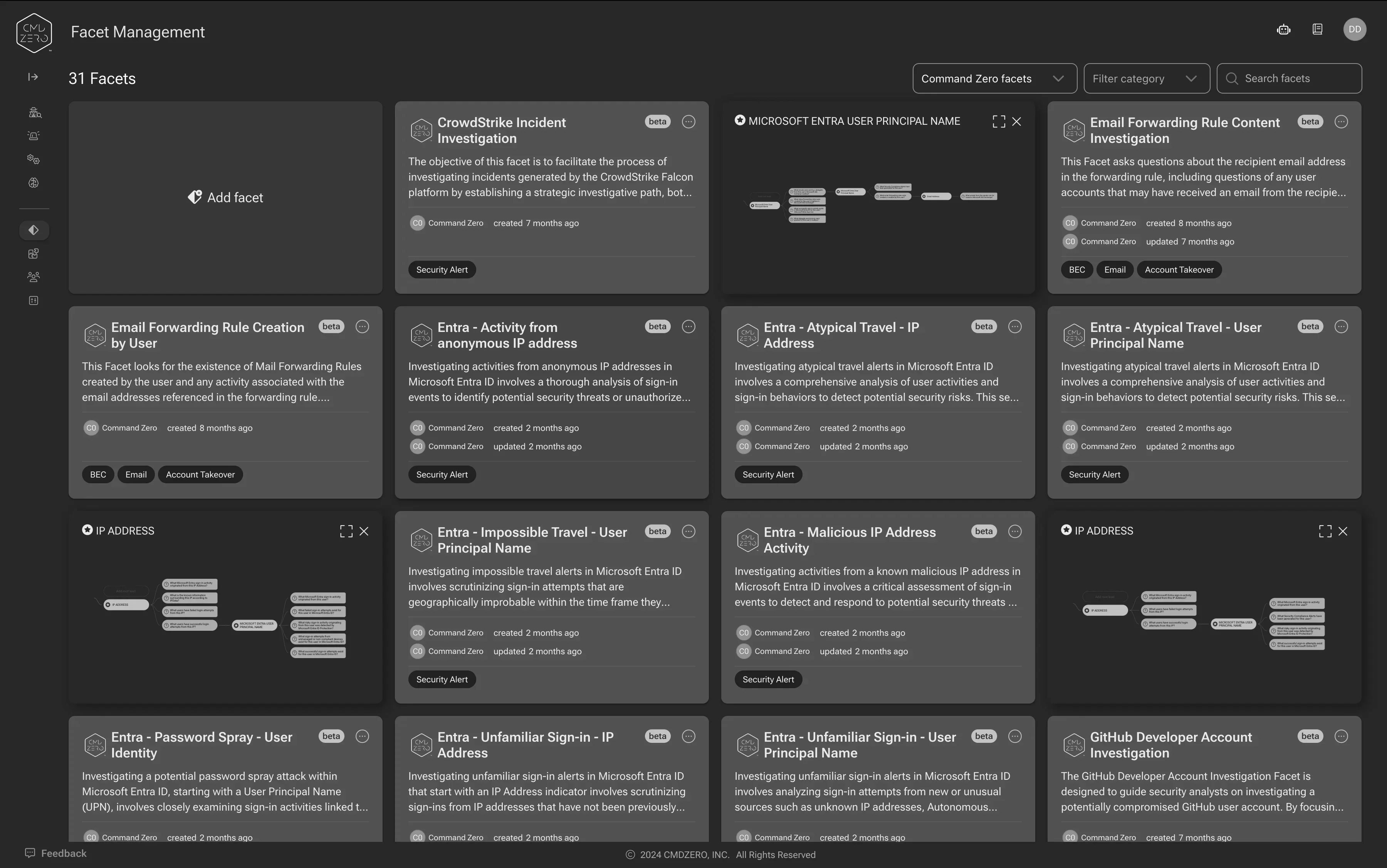Click Account Takeover tag on Rule Content card
The width and height of the screenshot is (1387, 868).
tap(1179, 270)
